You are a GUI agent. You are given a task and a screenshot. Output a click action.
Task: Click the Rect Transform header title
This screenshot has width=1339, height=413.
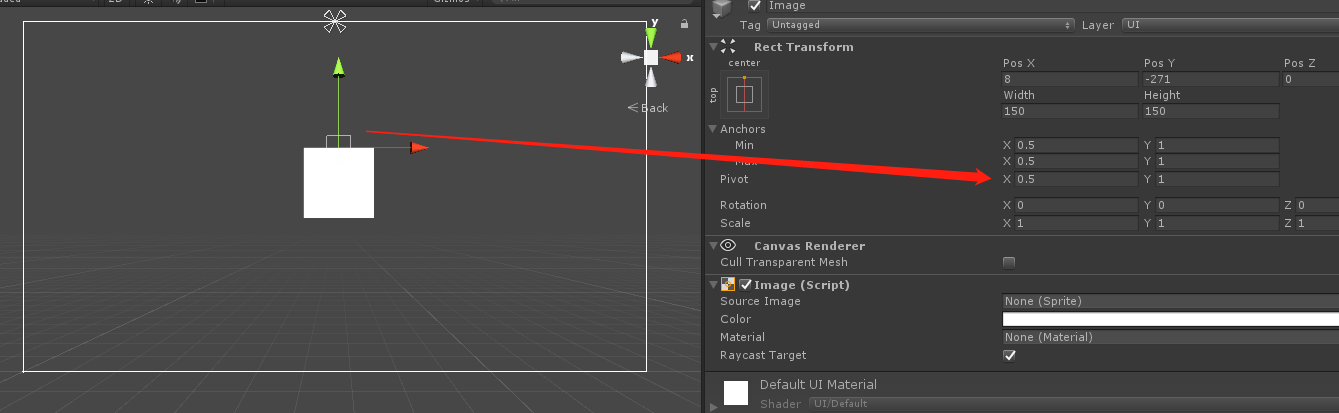point(804,46)
